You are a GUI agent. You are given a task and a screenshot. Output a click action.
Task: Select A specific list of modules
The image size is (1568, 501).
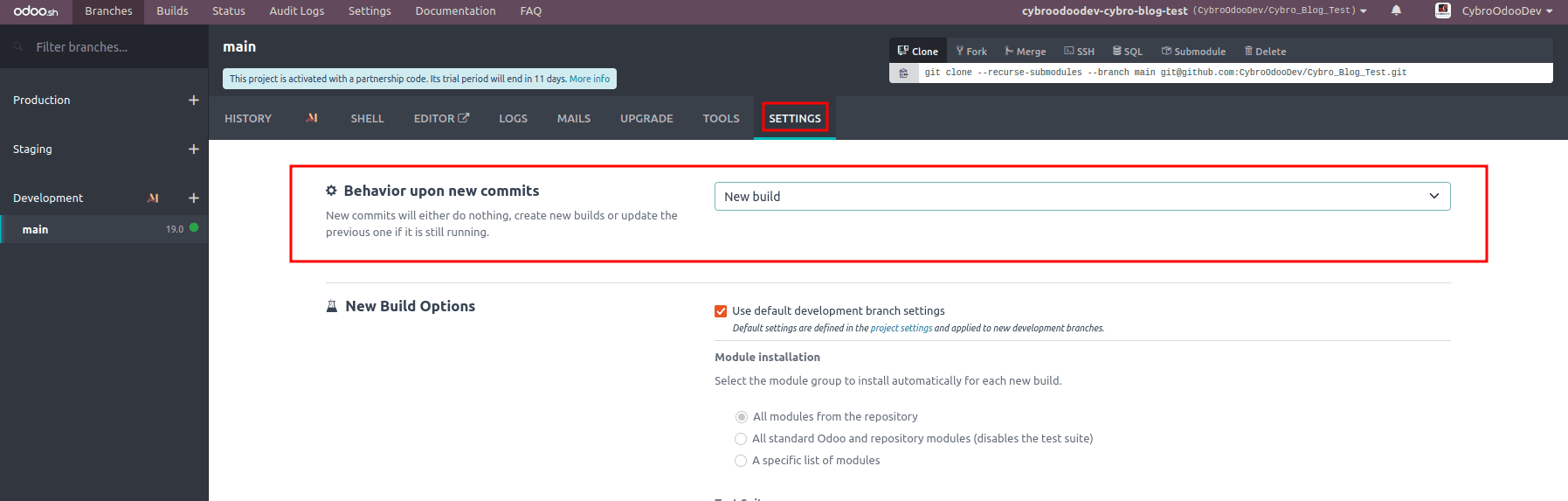741,461
